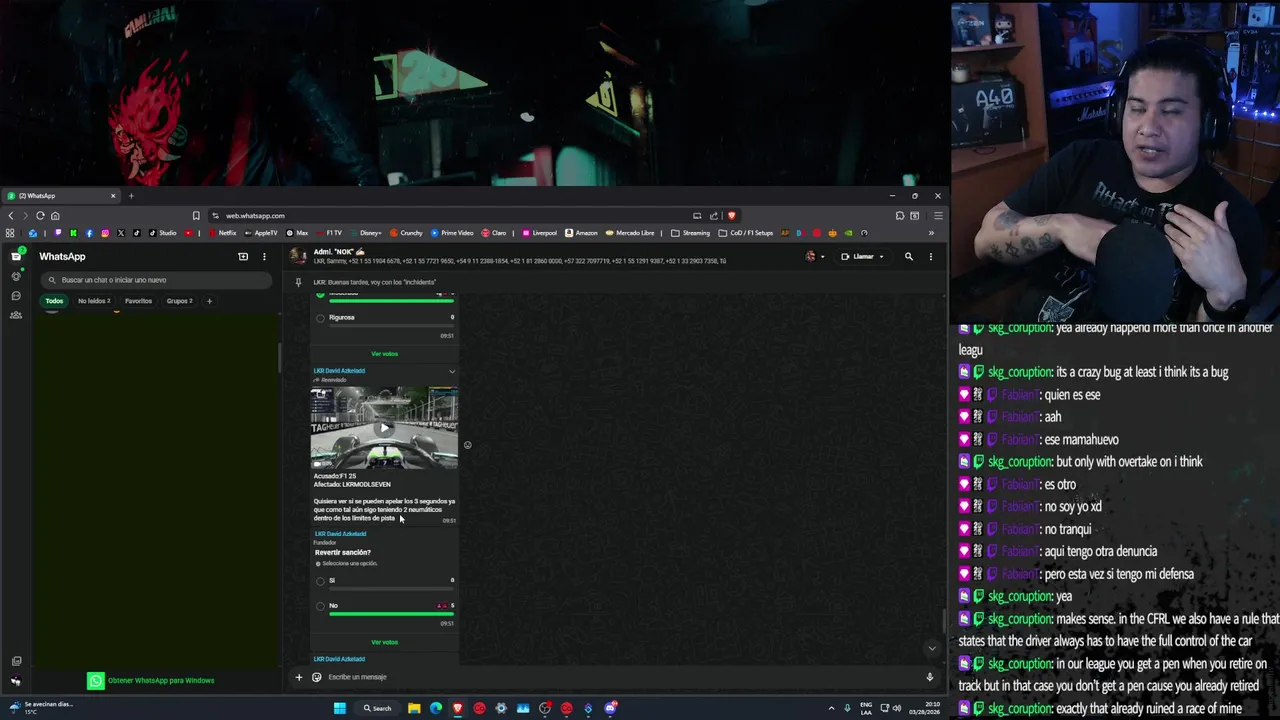Screen dimensions: 1280x720
Task: Open the WhatsApp Chats sidebar icon
Action: coord(16,257)
